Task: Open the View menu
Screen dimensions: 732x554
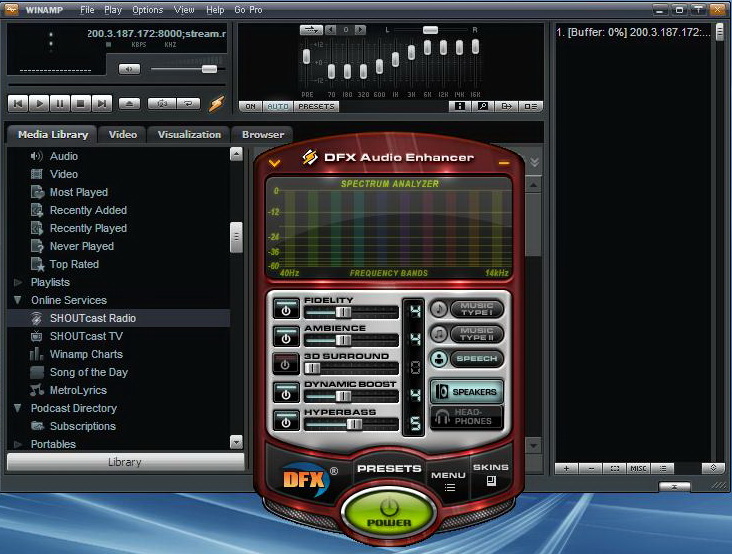Action: pyautogui.click(x=184, y=10)
